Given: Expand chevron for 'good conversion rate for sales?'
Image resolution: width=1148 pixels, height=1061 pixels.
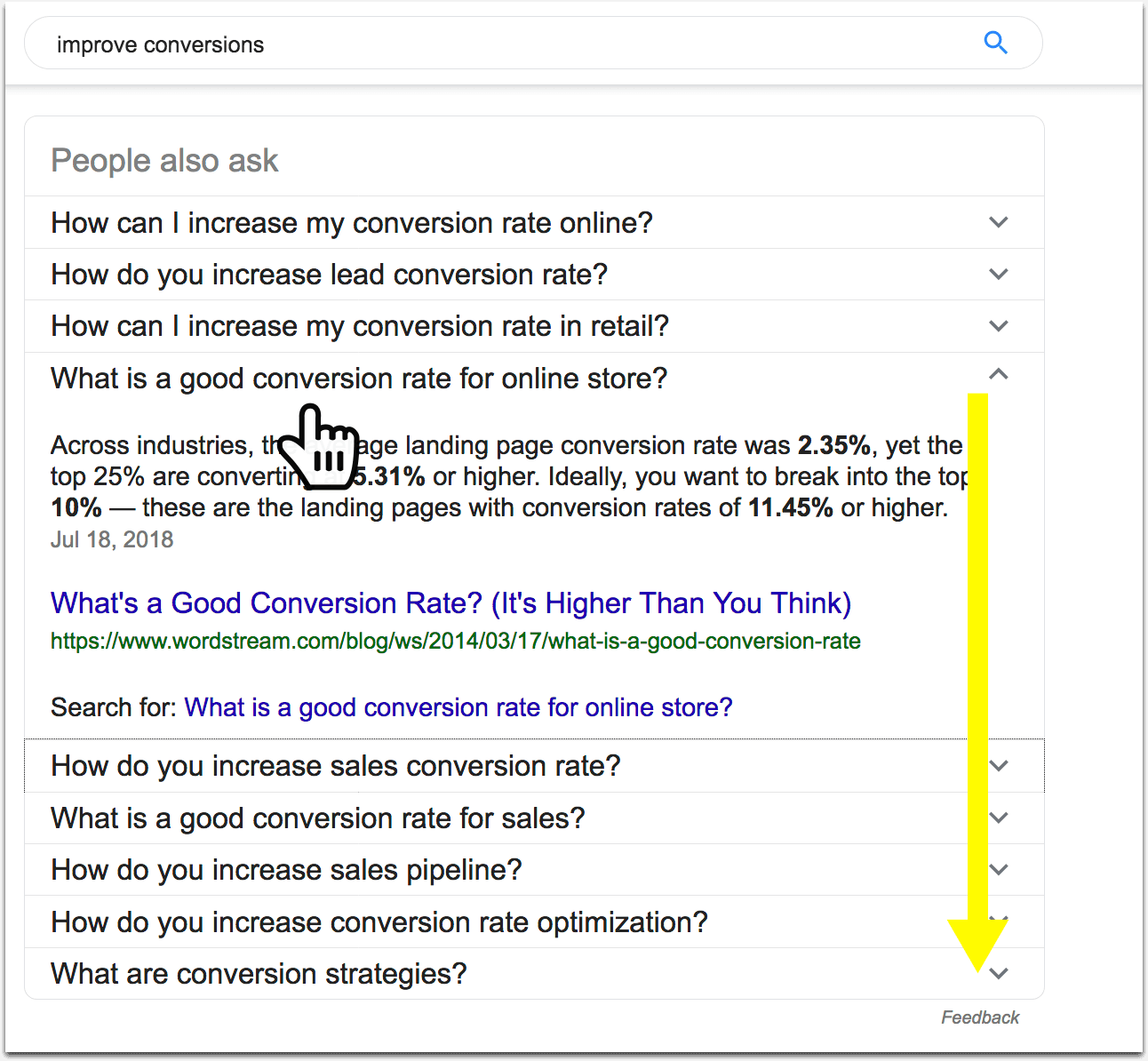Looking at the screenshot, I should (x=999, y=818).
